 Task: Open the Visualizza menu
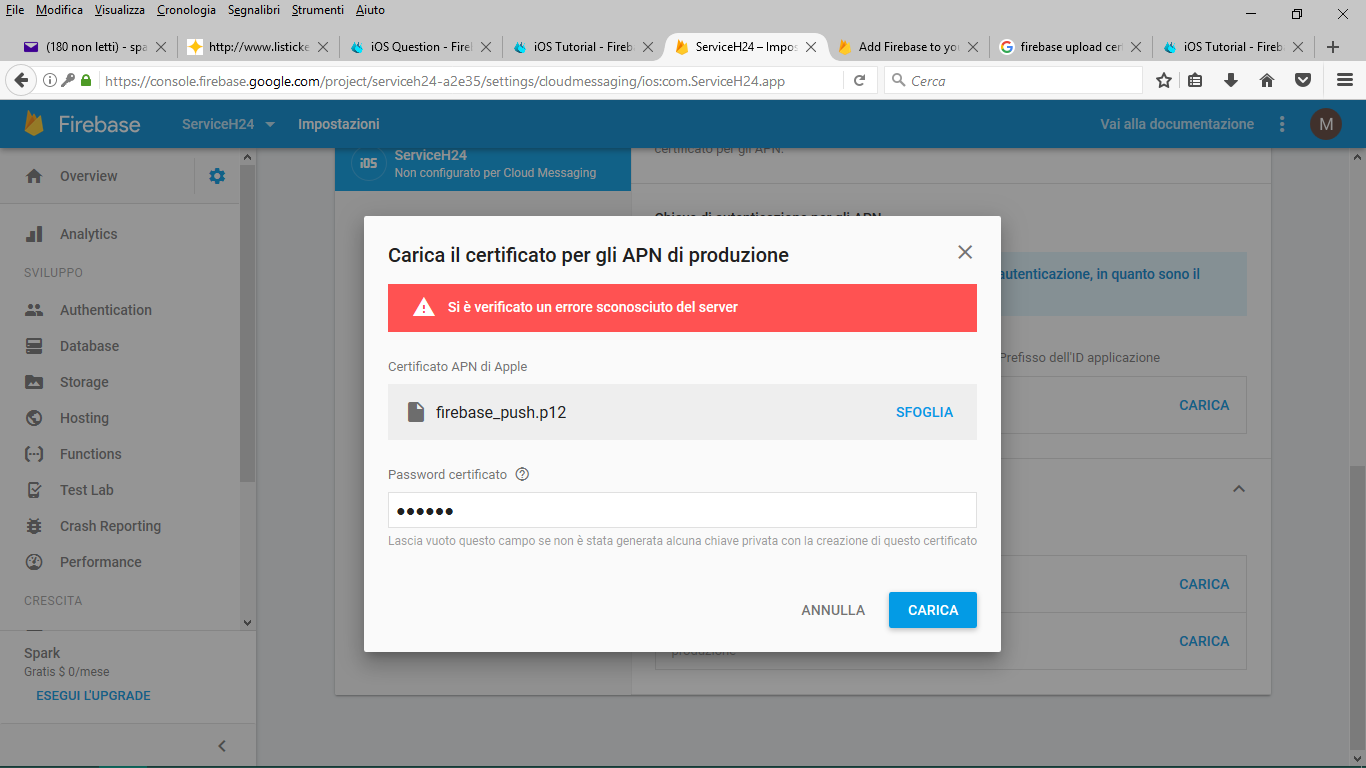[120, 10]
